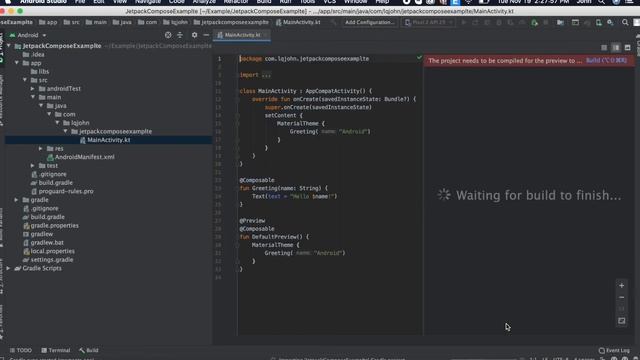Open the Terminal tool window
Screen dimensions: 640x360
(56, 350)
